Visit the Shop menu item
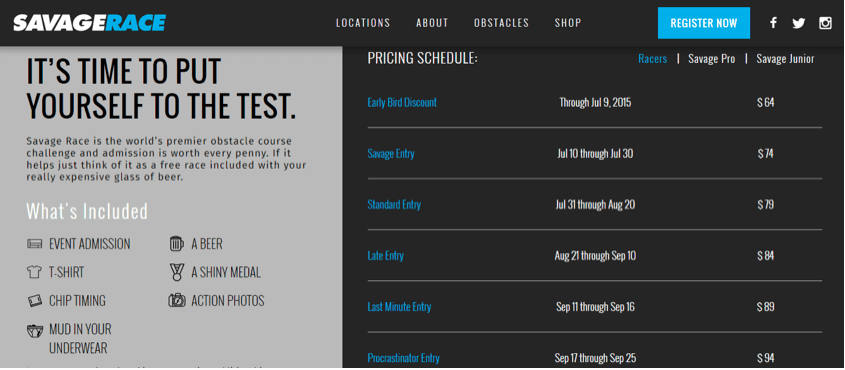 point(568,23)
